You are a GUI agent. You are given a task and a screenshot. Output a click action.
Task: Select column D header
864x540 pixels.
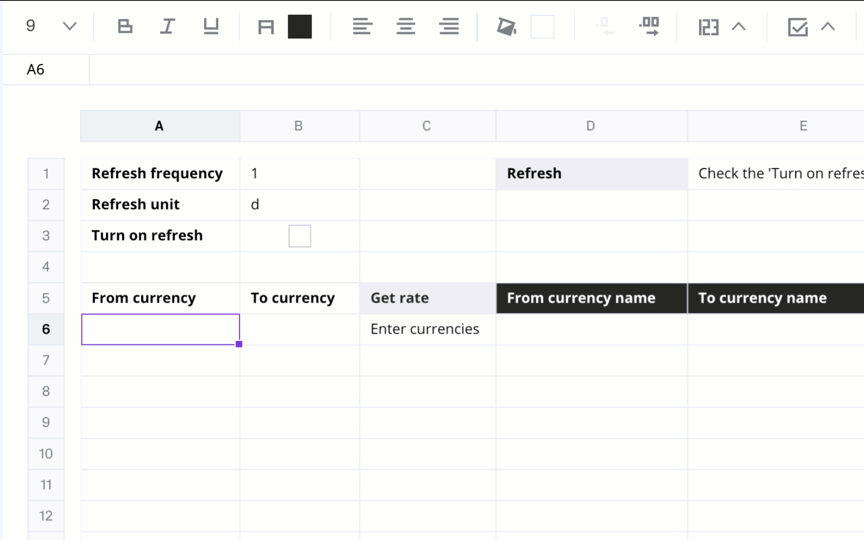click(591, 126)
